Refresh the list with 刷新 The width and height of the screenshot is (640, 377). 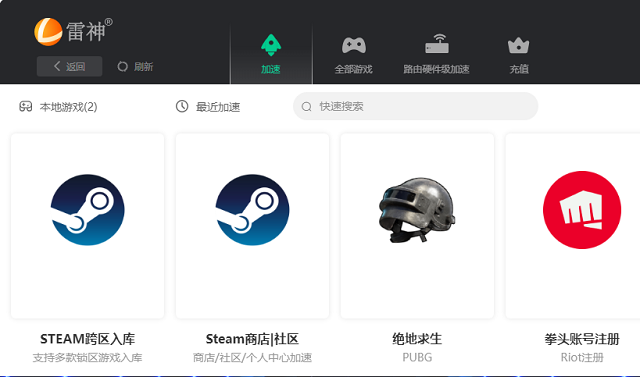(x=135, y=66)
